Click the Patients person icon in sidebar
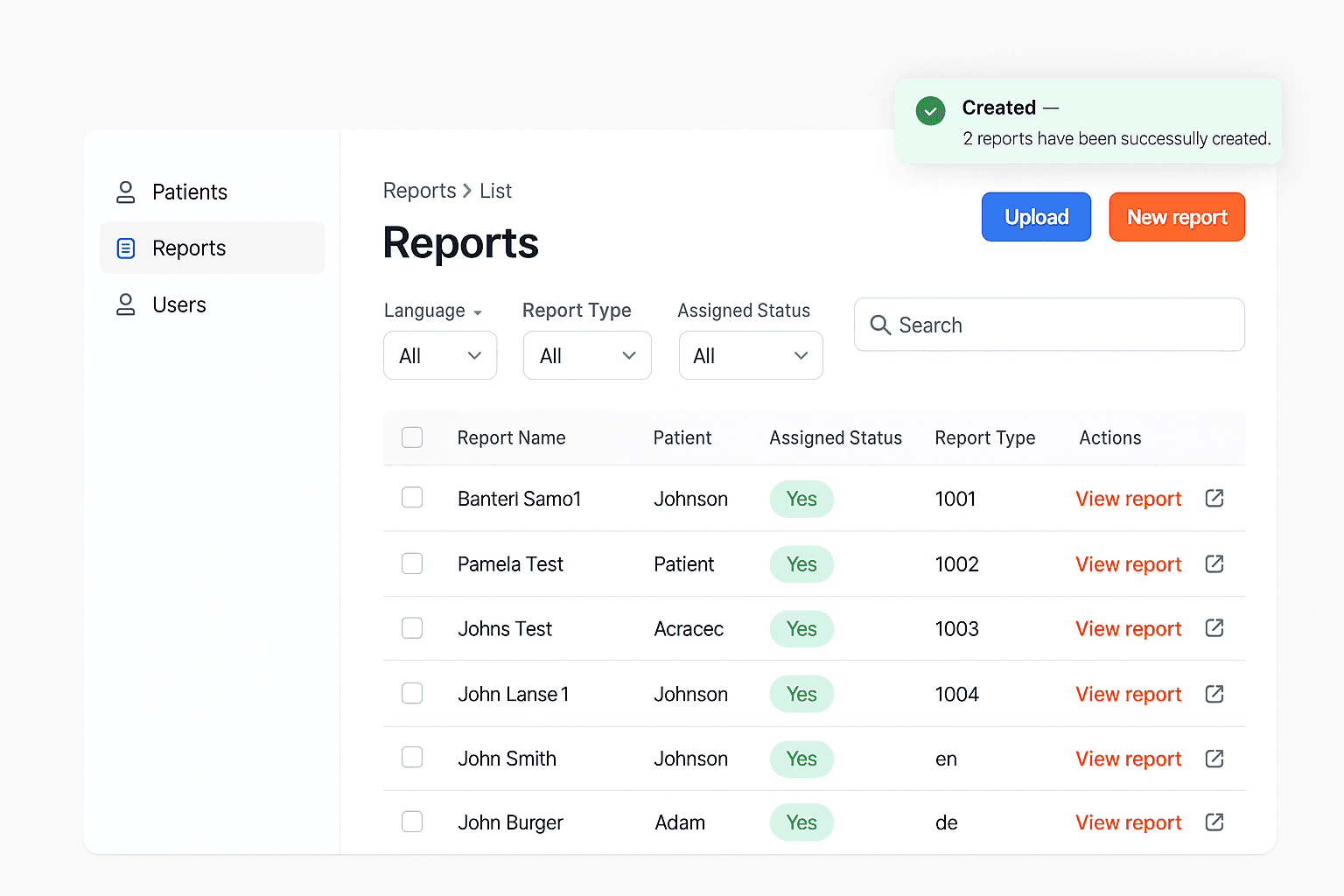The image size is (1344, 896). click(x=126, y=192)
